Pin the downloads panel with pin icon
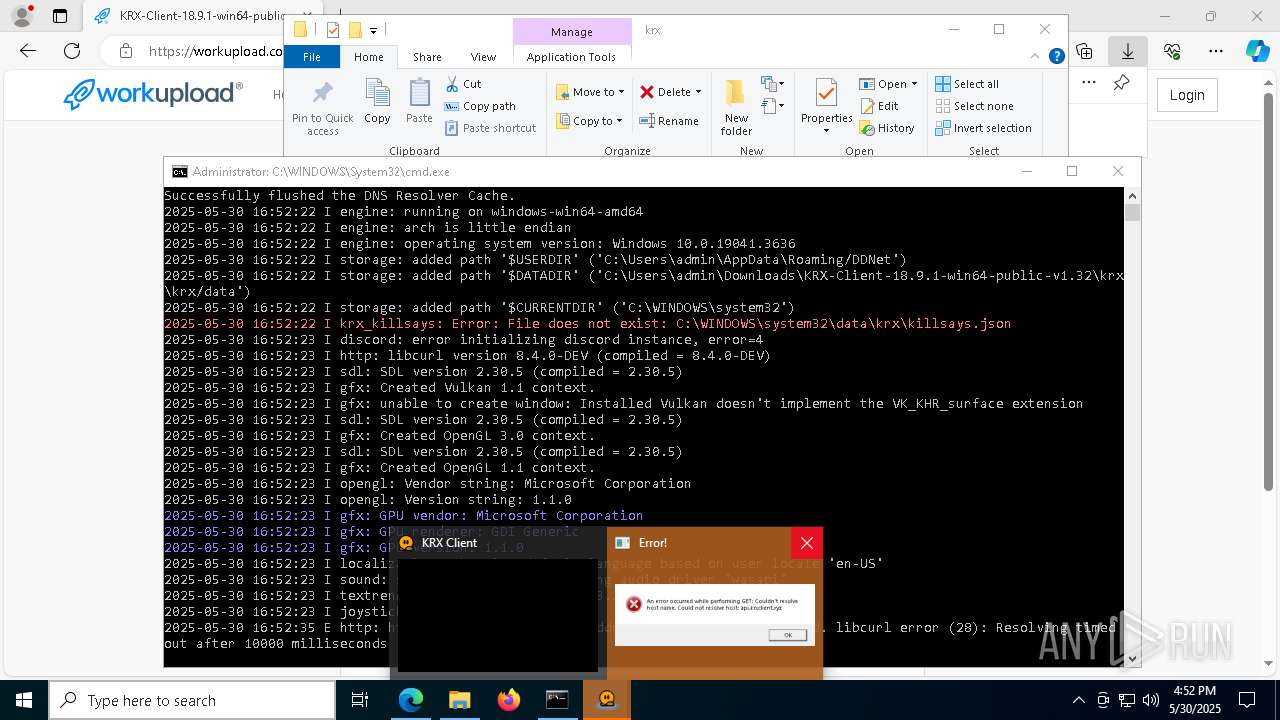The height and width of the screenshot is (720, 1280). (x=1121, y=83)
